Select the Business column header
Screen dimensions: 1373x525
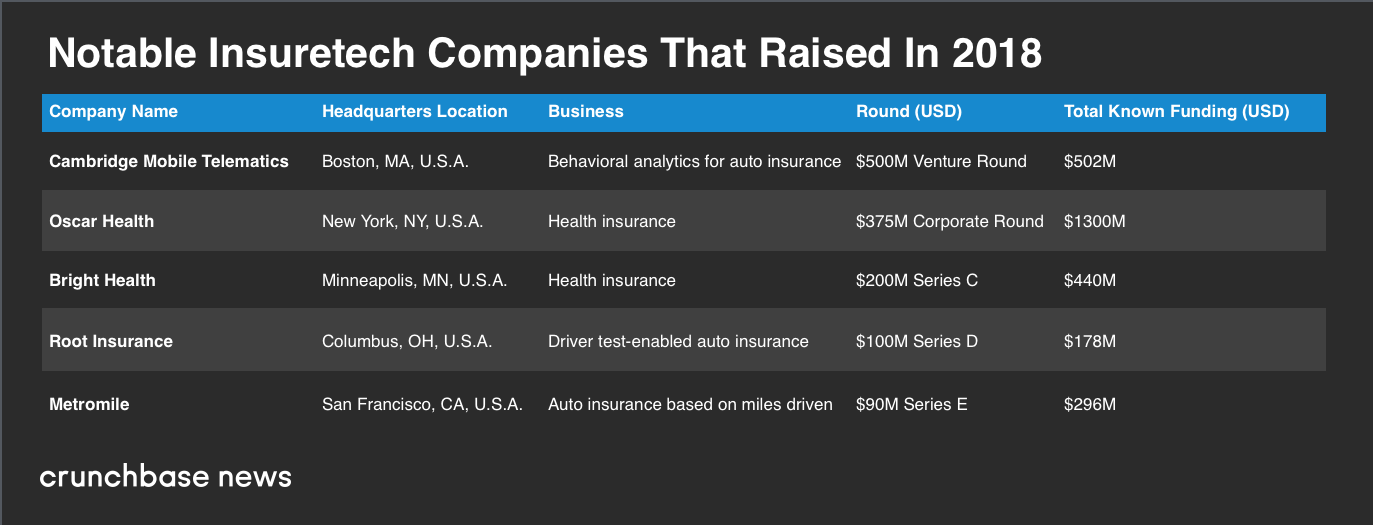[x=585, y=112]
